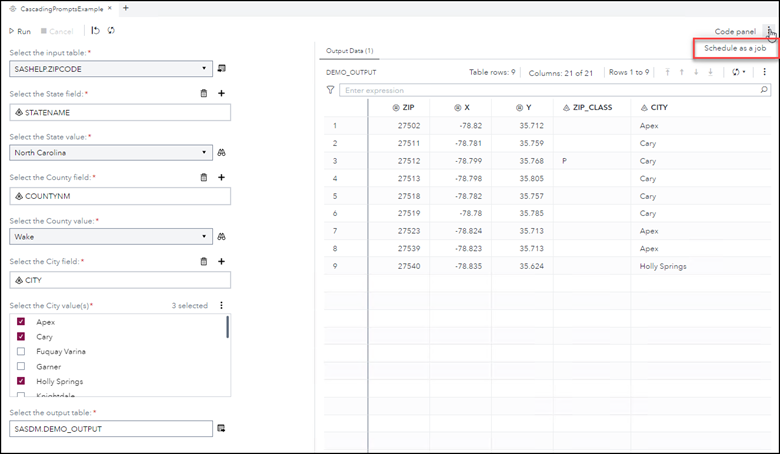Choose Schedule as a job

point(735,48)
